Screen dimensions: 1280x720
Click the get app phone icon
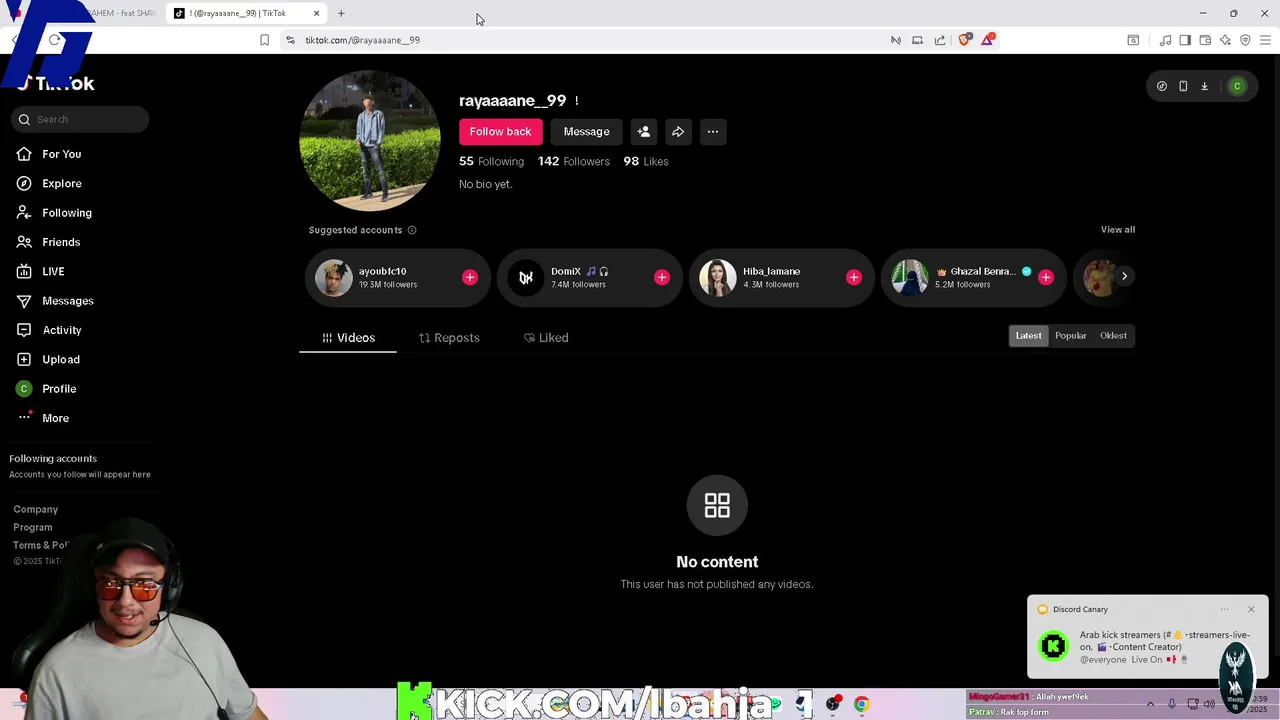click(x=1183, y=86)
